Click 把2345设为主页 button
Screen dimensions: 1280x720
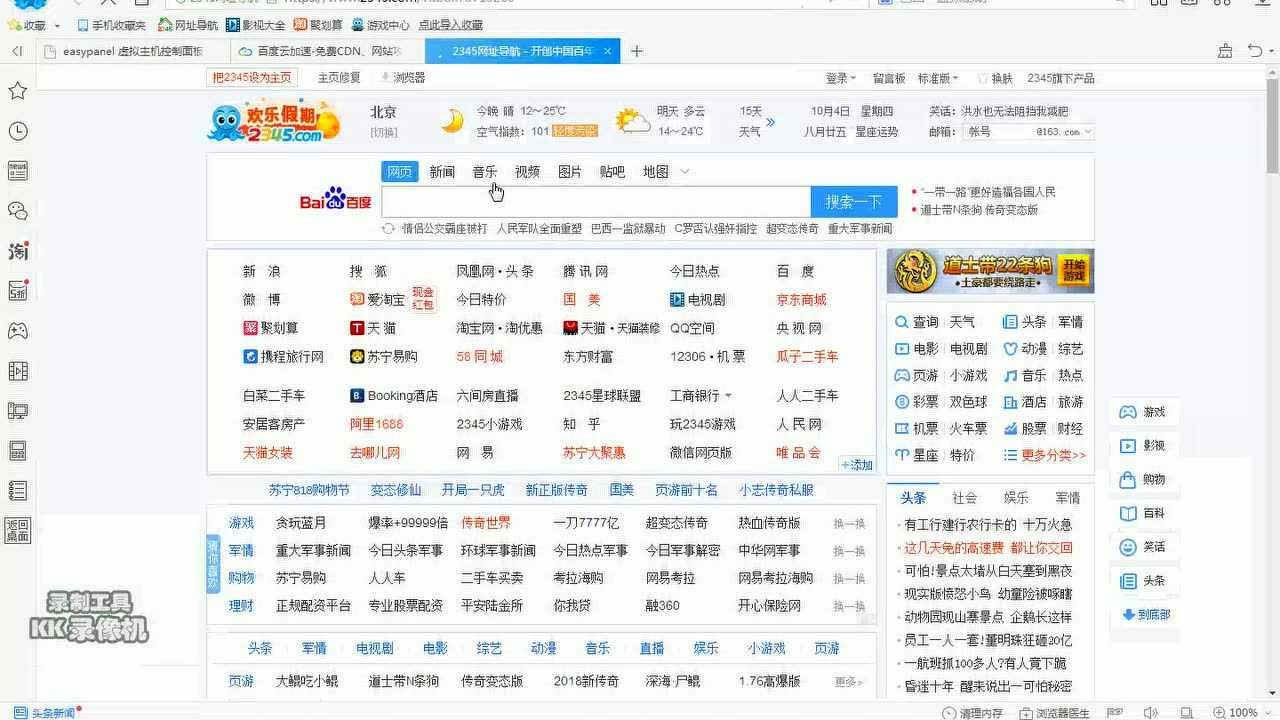[x=252, y=78]
